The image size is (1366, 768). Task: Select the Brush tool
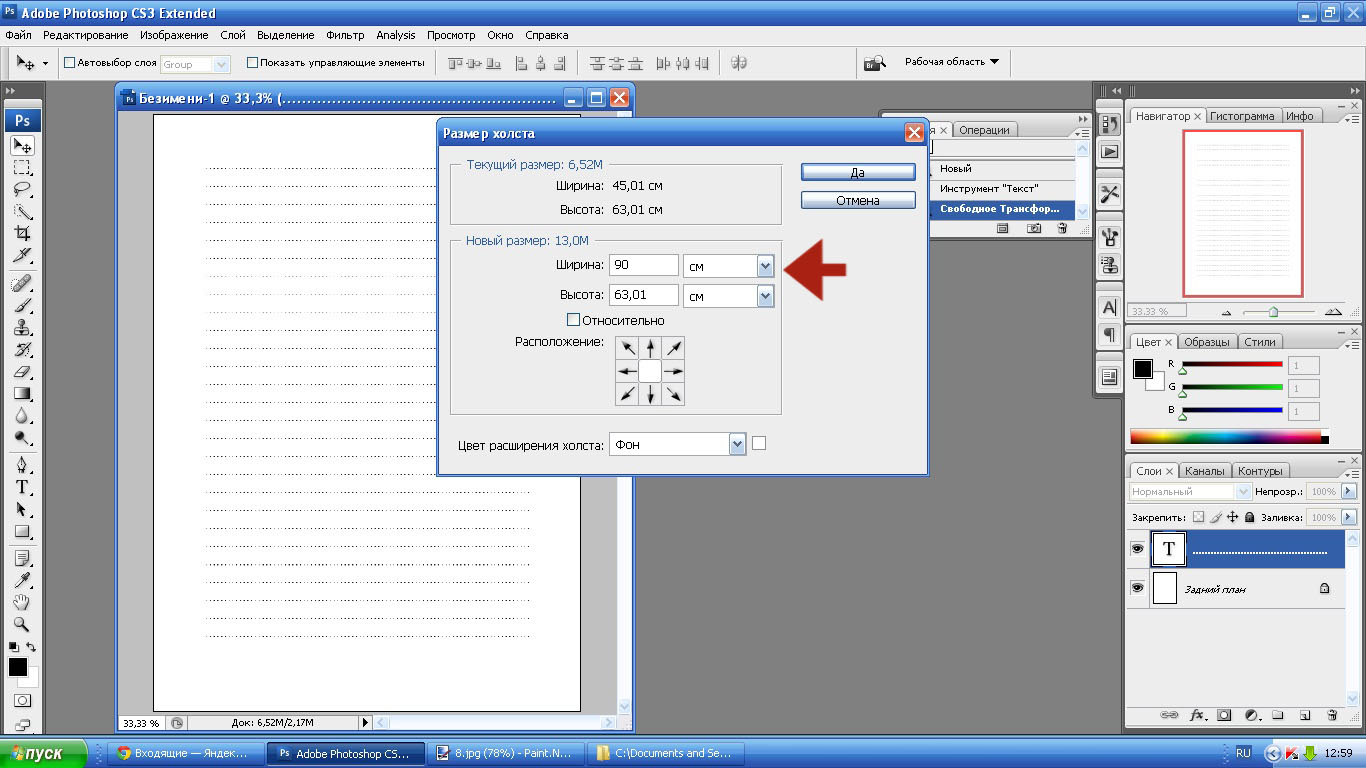click(22, 305)
